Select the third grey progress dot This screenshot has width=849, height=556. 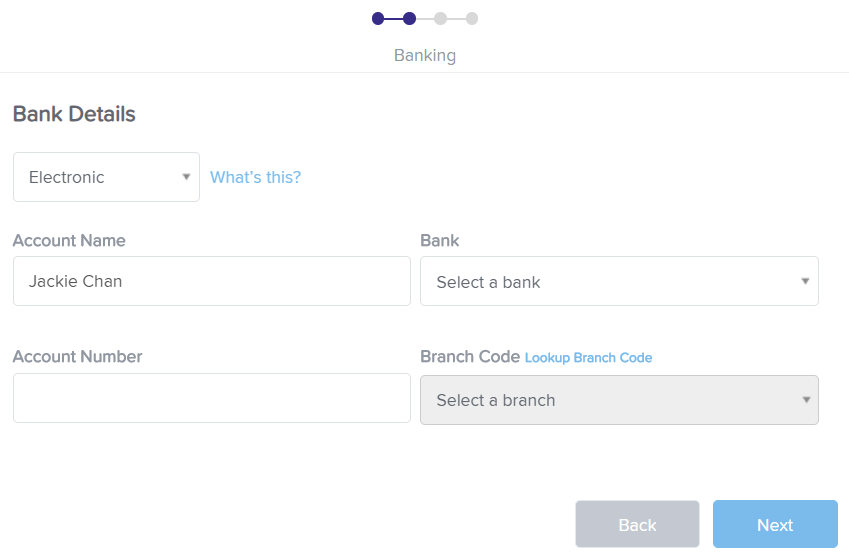point(441,19)
